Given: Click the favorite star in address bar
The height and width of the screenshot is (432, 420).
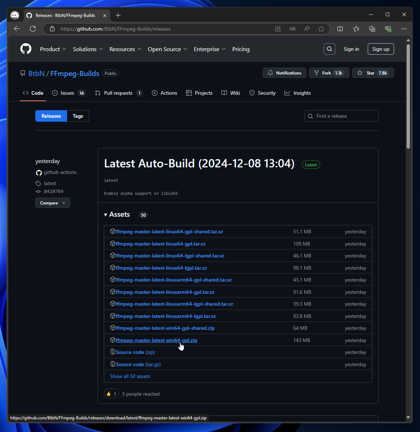Looking at the screenshot, I should (321, 29).
